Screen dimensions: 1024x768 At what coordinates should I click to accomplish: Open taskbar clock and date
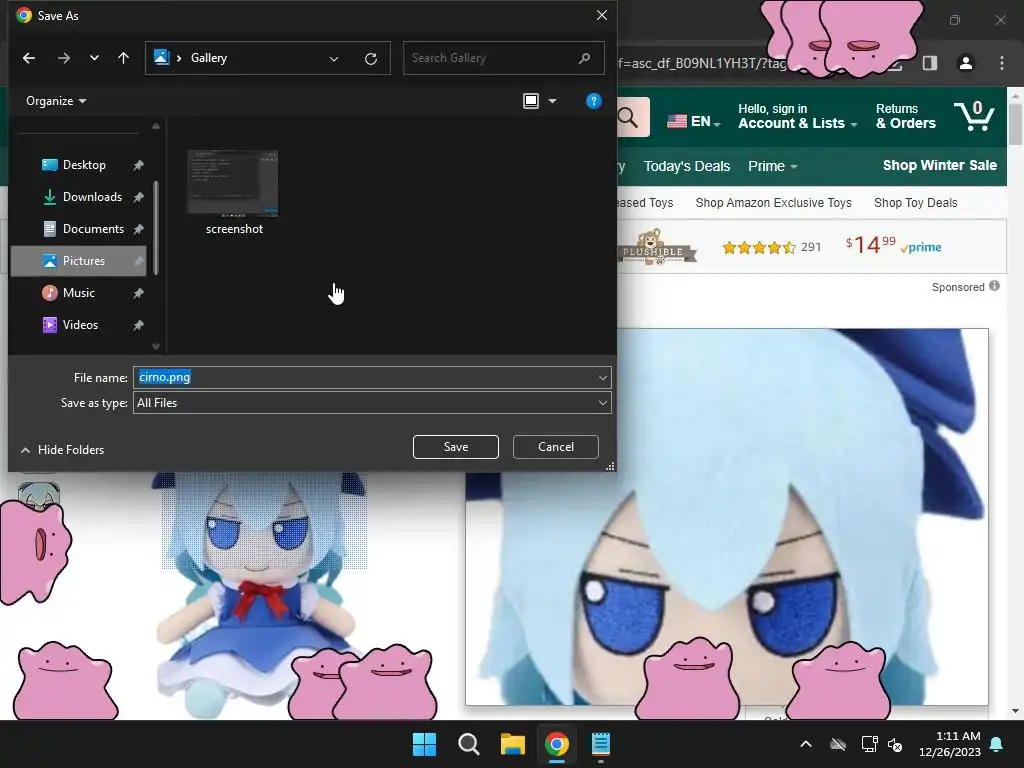click(x=950, y=744)
